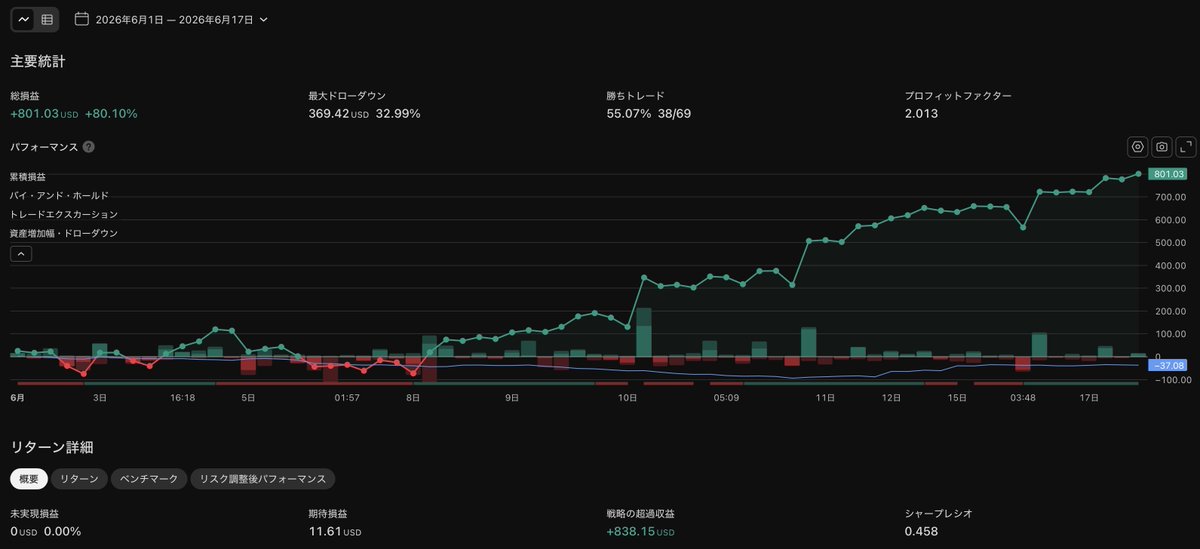Viewport: 1200px width, 549px height.
Task: Toggle バイ・アンド・ホールド legend series
Action: pyautogui.click(x=59, y=195)
